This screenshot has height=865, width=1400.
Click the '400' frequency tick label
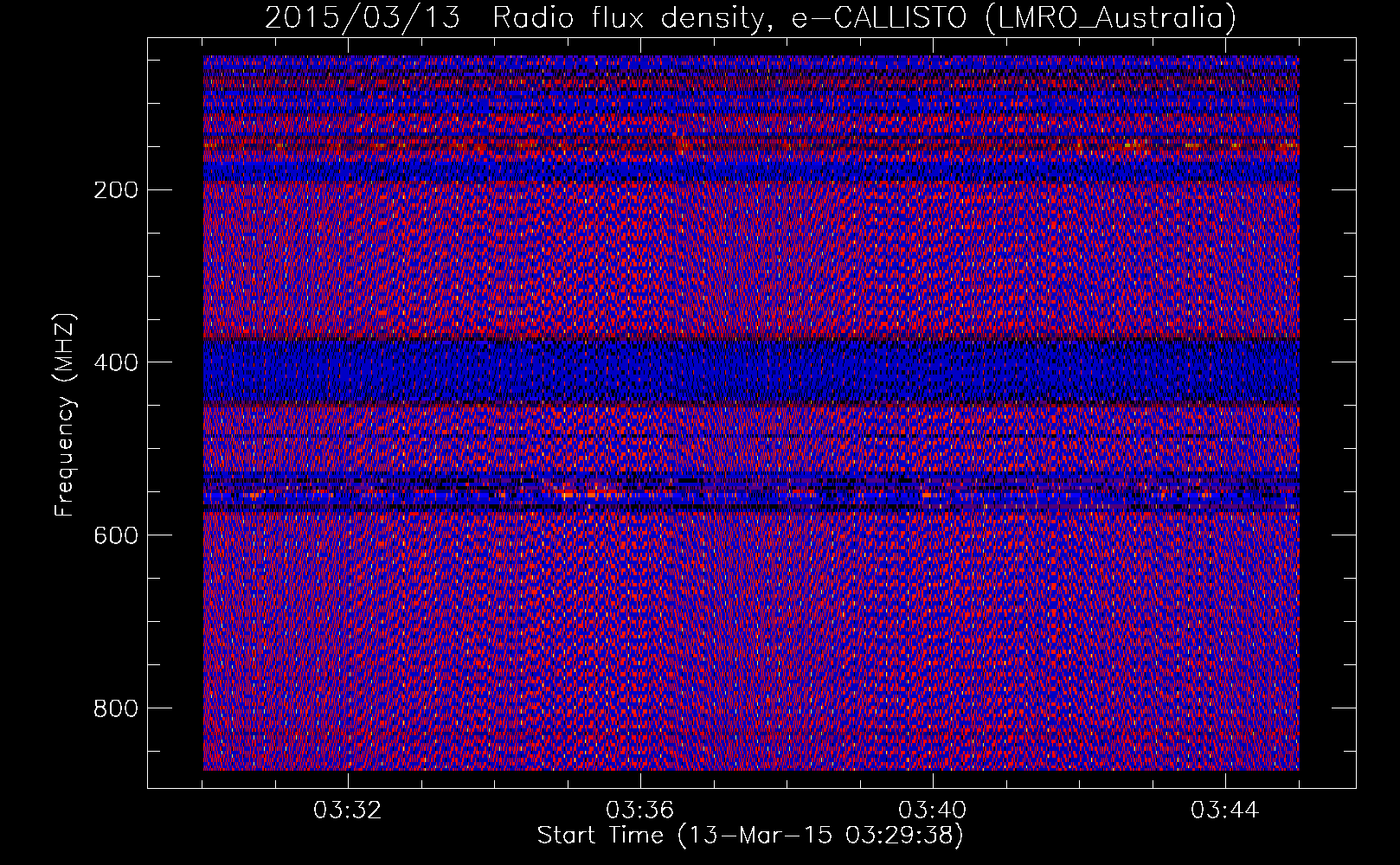tap(115, 362)
